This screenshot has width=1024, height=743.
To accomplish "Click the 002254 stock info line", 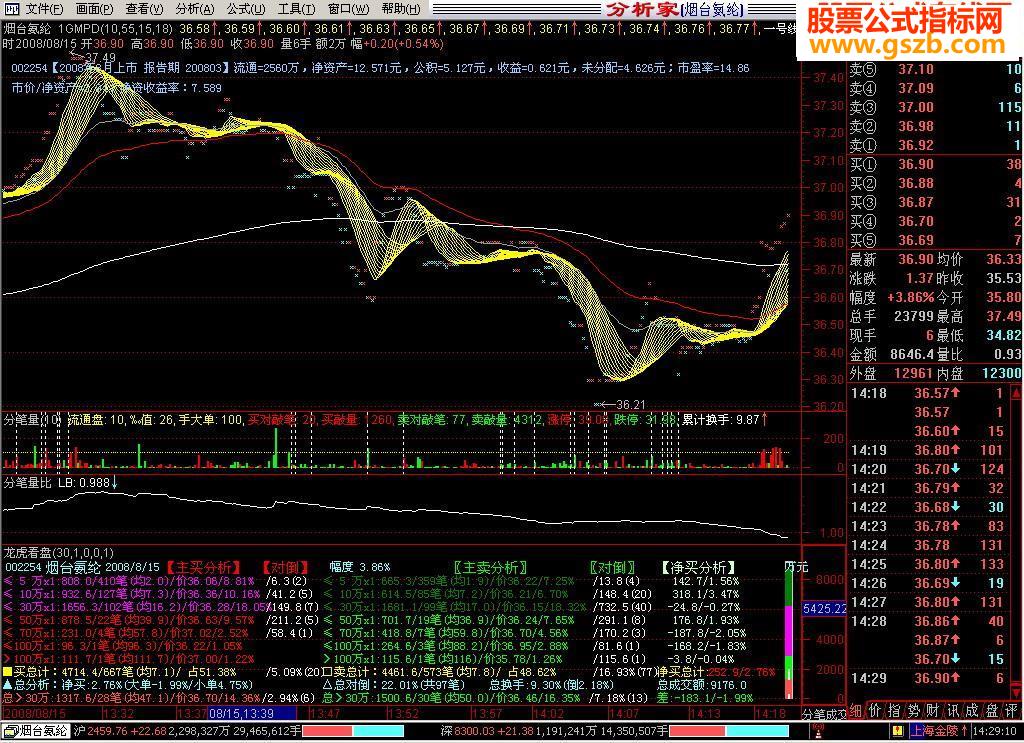I will pyautogui.click(x=380, y=68).
